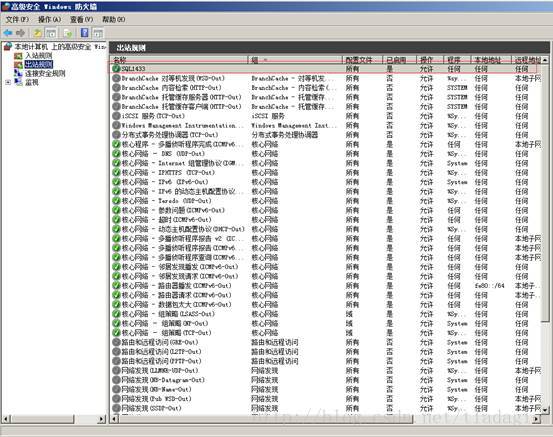Click the rule list vertical scrollbar thumb
Screen dimensions: 553x437
pyautogui.click(x=545, y=192)
